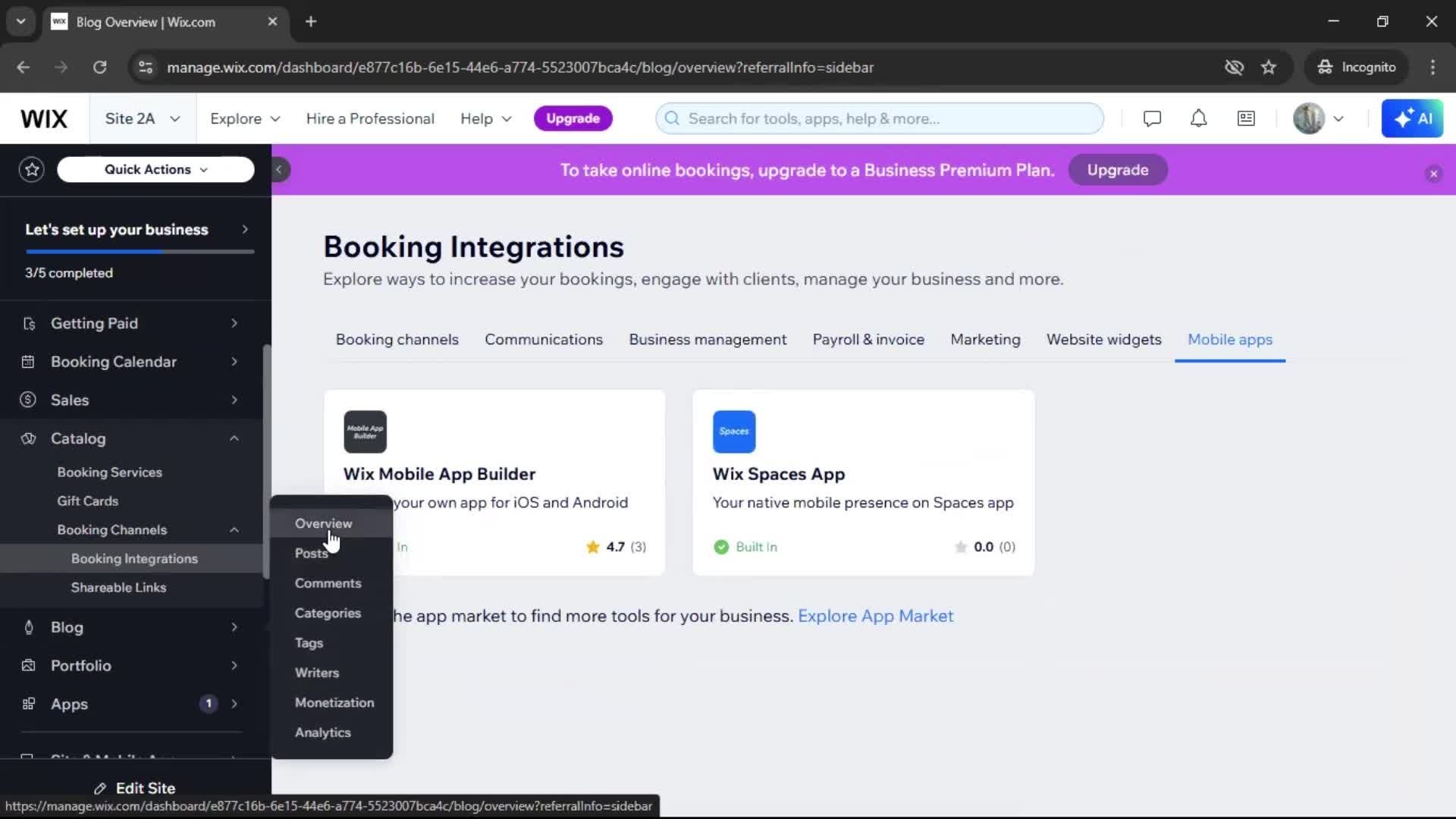Image resolution: width=1456 pixels, height=819 pixels.
Task: Choose Writers in the Blog flyout
Action: pos(331,673)
